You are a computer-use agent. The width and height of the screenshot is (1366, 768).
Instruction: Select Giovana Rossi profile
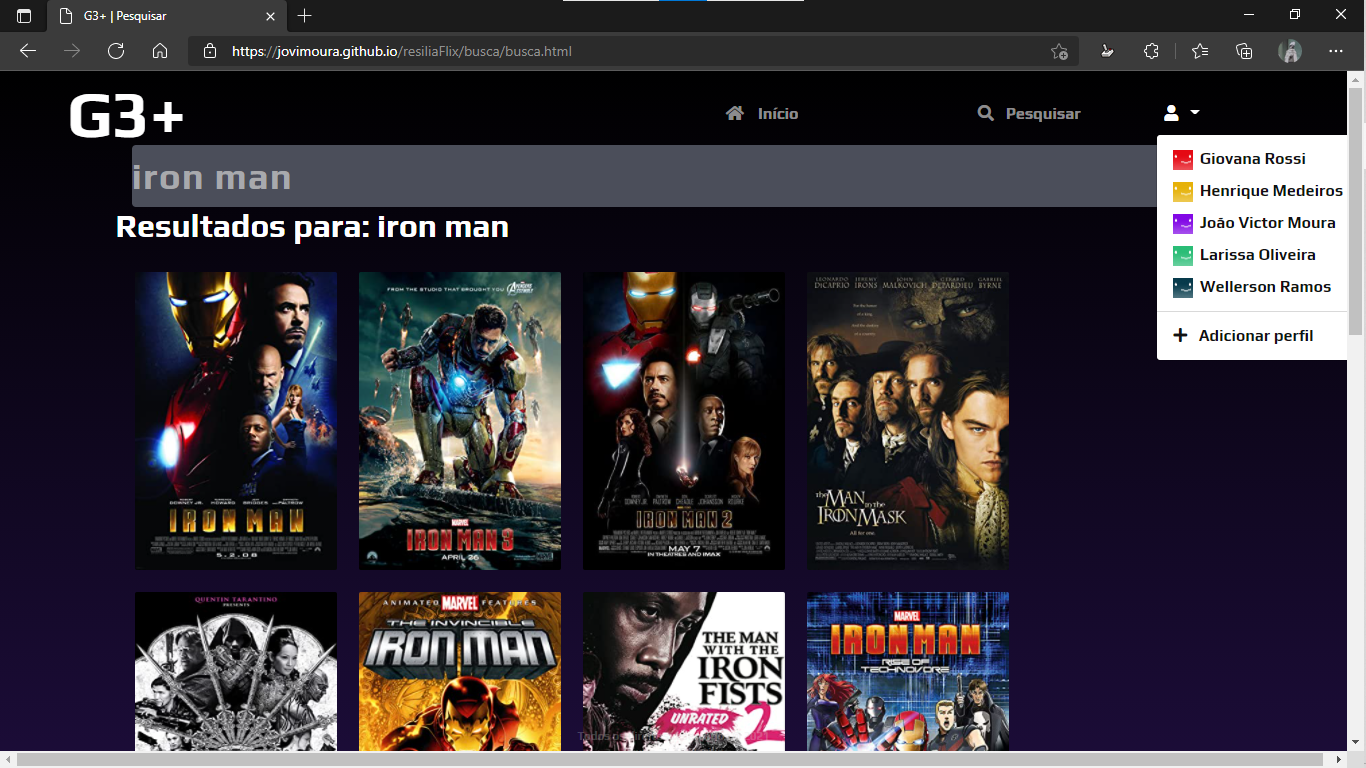pos(1252,159)
